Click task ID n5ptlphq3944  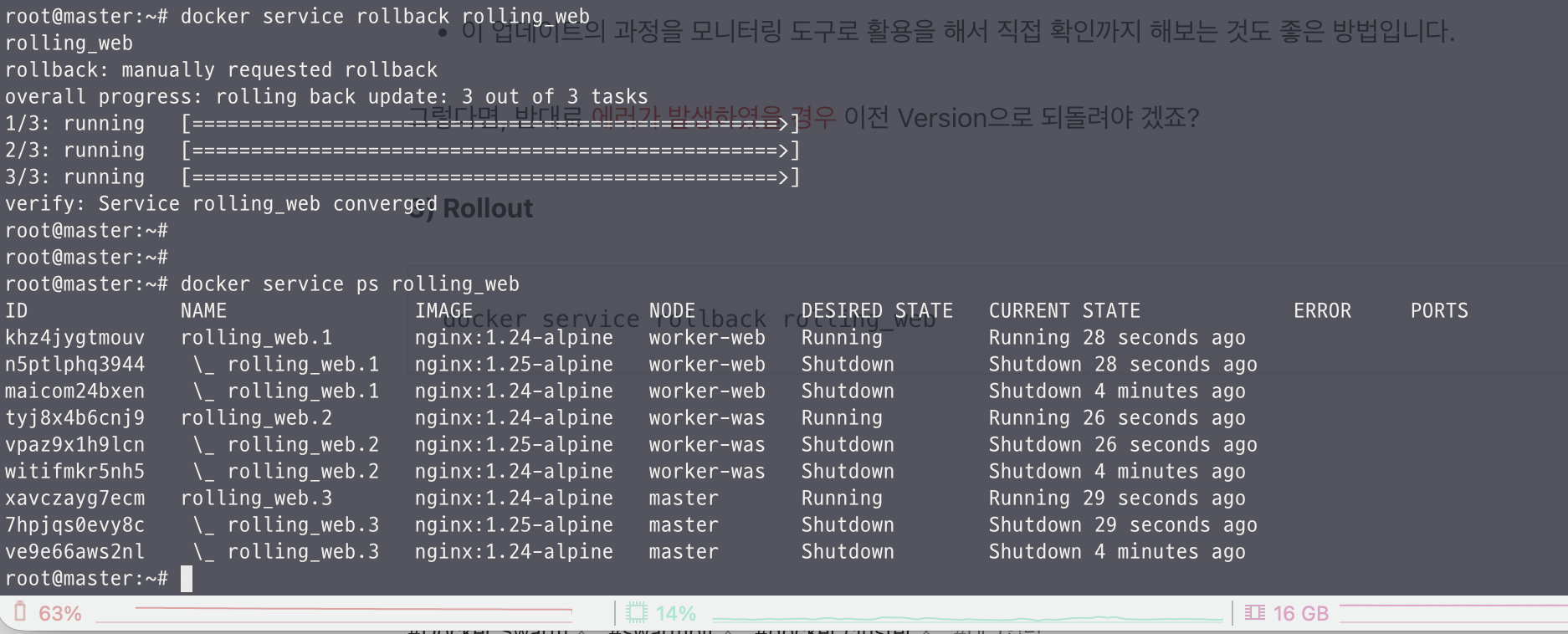click(74, 365)
